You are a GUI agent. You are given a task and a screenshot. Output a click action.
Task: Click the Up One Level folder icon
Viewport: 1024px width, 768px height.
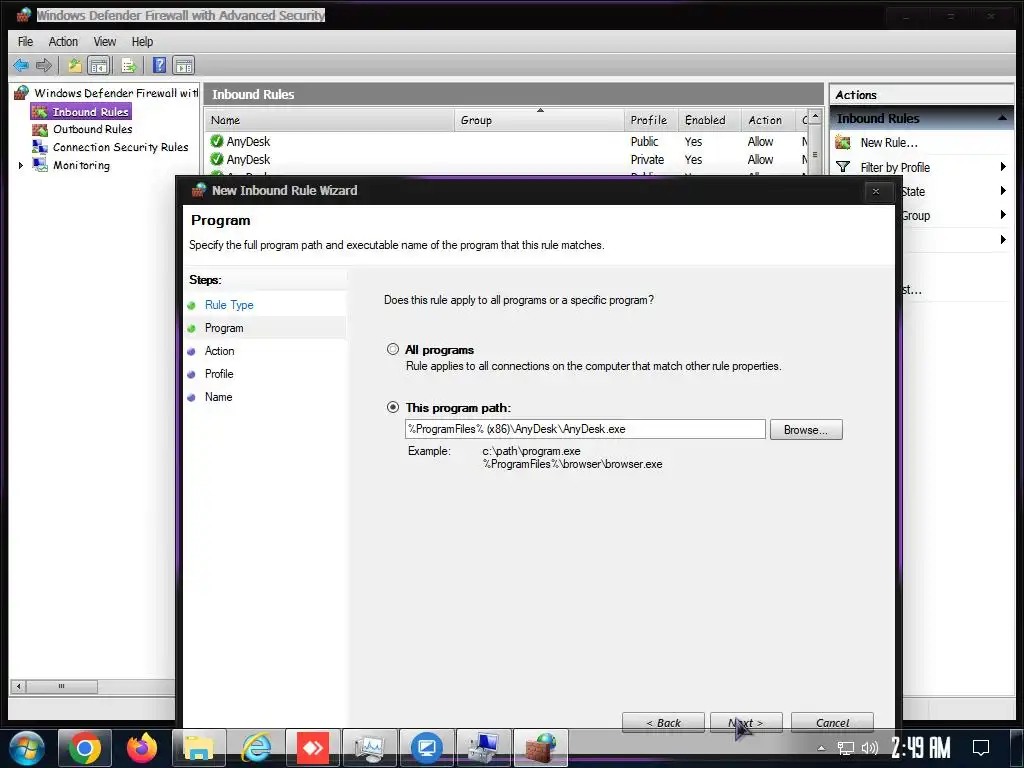[74, 65]
